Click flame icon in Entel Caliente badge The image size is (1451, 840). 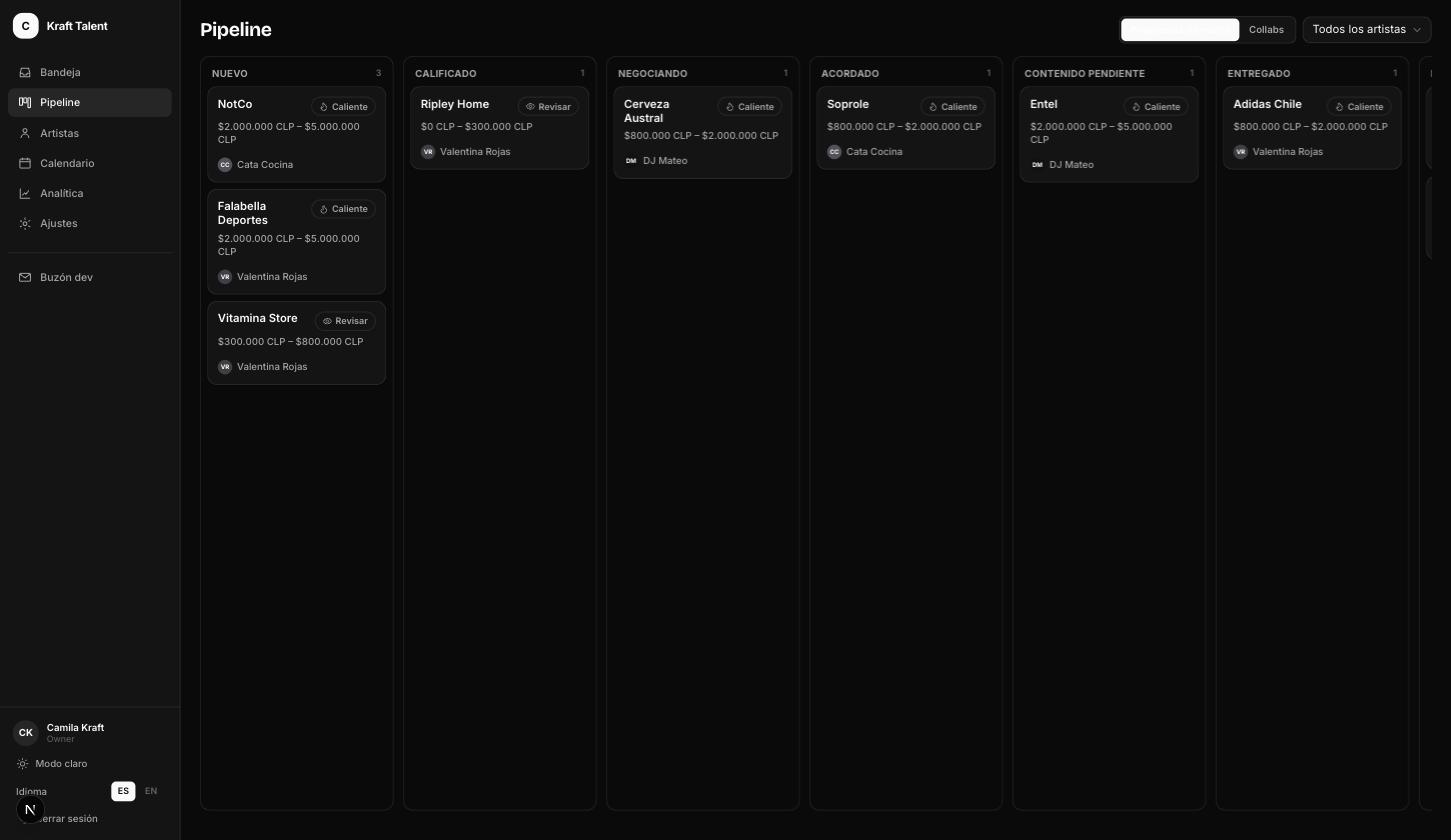tap(1136, 107)
